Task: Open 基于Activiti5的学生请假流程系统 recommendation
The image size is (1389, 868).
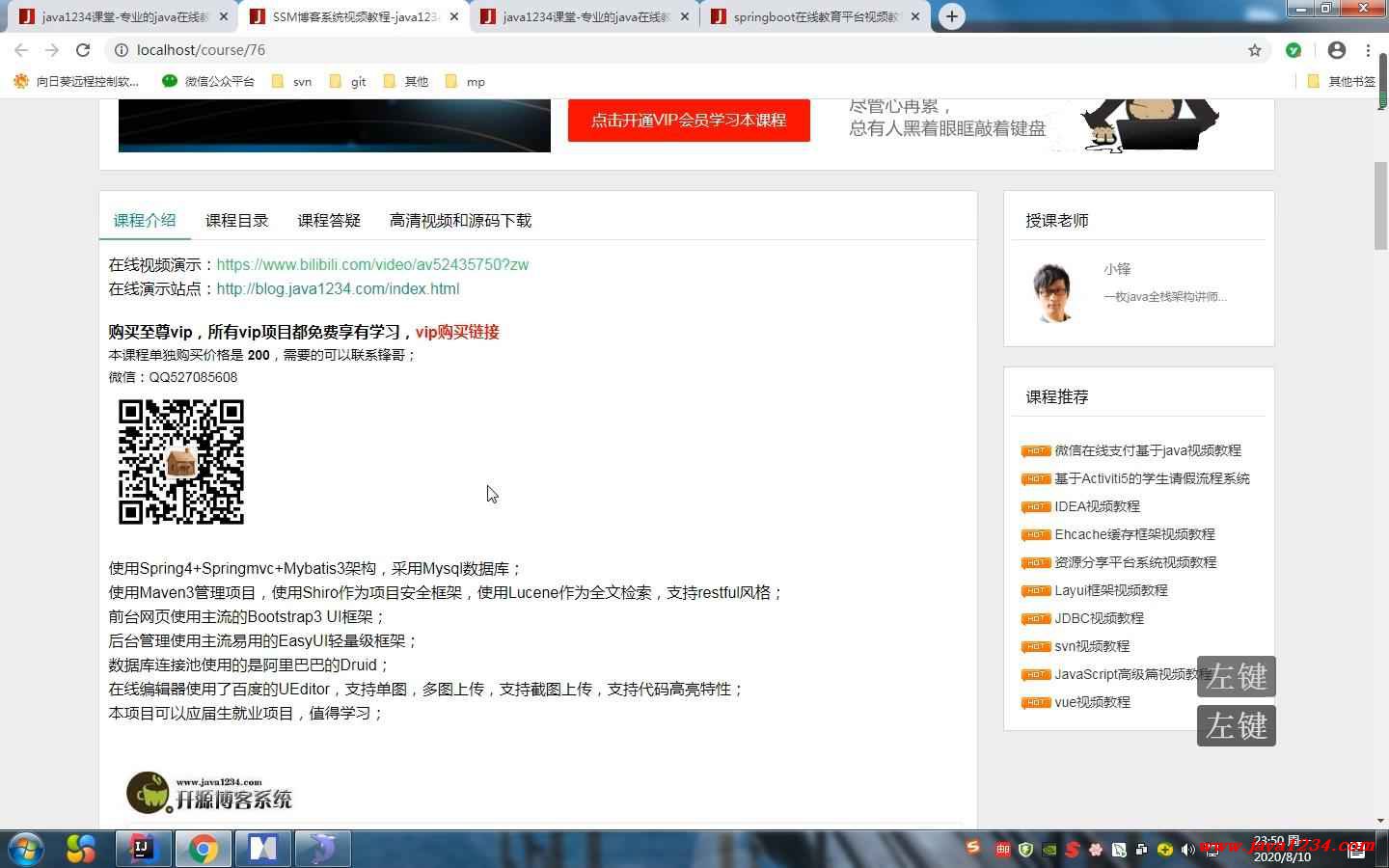Action: 1152,478
